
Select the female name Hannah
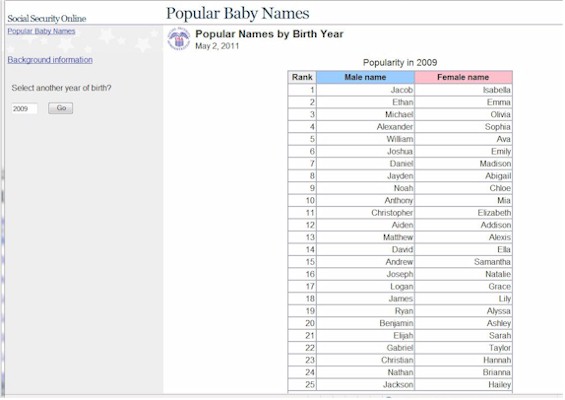click(x=497, y=360)
